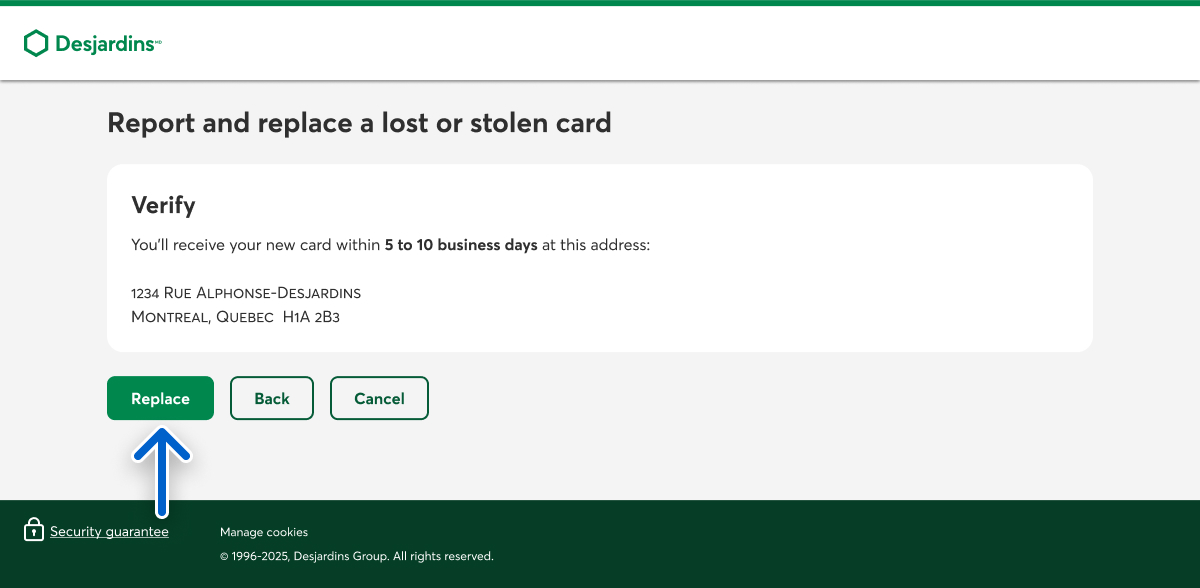This screenshot has width=1200, height=588.
Task: Click the page title about lost or stolen card
Action: tap(359, 123)
